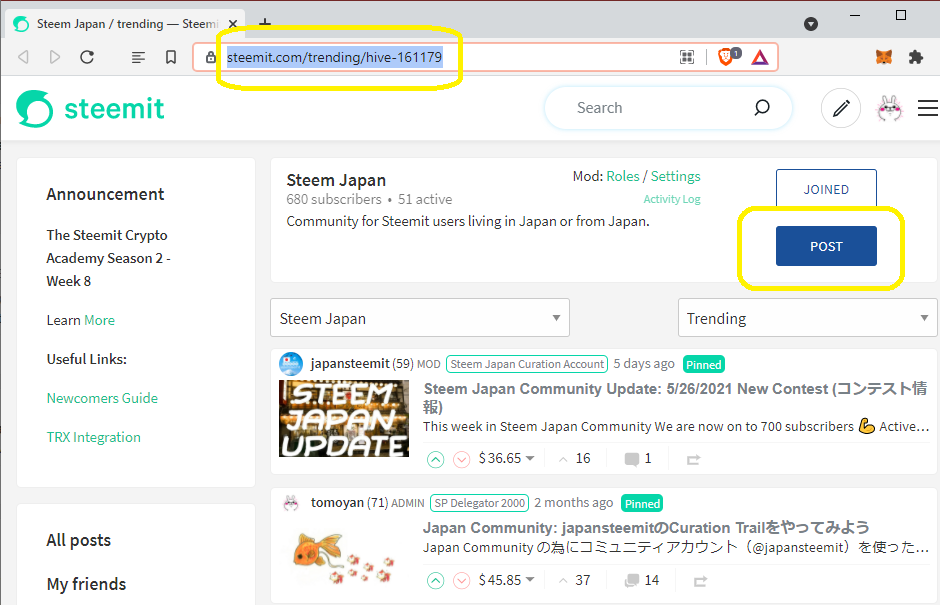Image resolution: width=940 pixels, height=605 pixels.
Task: Open All posts in sidebar
Action: [79, 540]
